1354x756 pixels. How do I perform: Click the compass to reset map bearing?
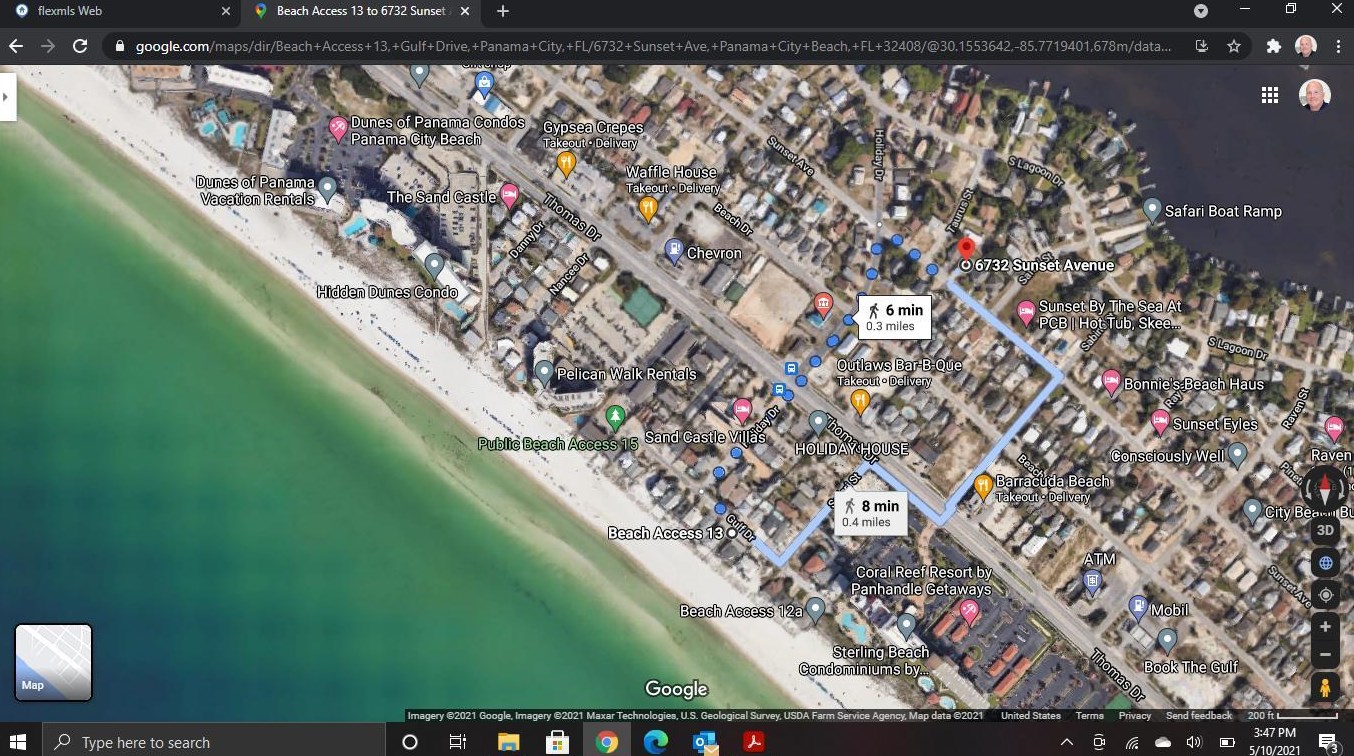(1325, 489)
